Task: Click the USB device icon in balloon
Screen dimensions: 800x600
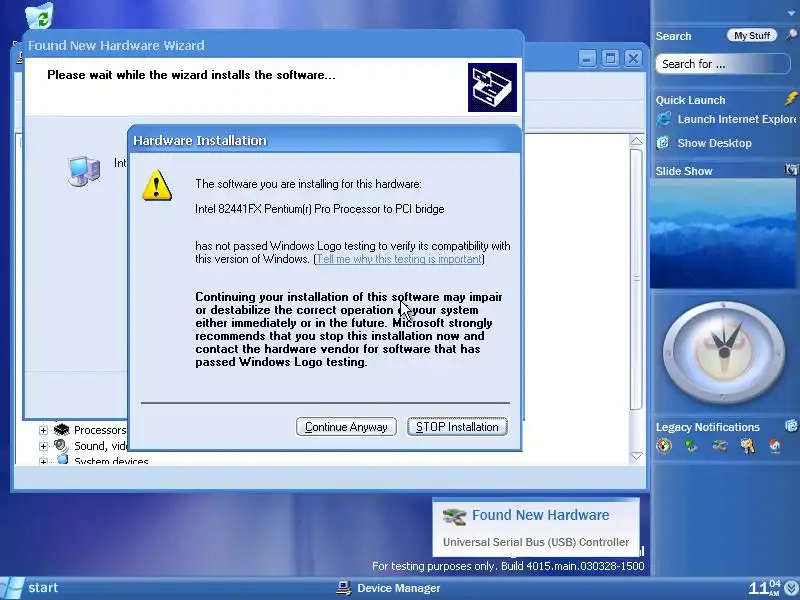Action: coord(454,516)
